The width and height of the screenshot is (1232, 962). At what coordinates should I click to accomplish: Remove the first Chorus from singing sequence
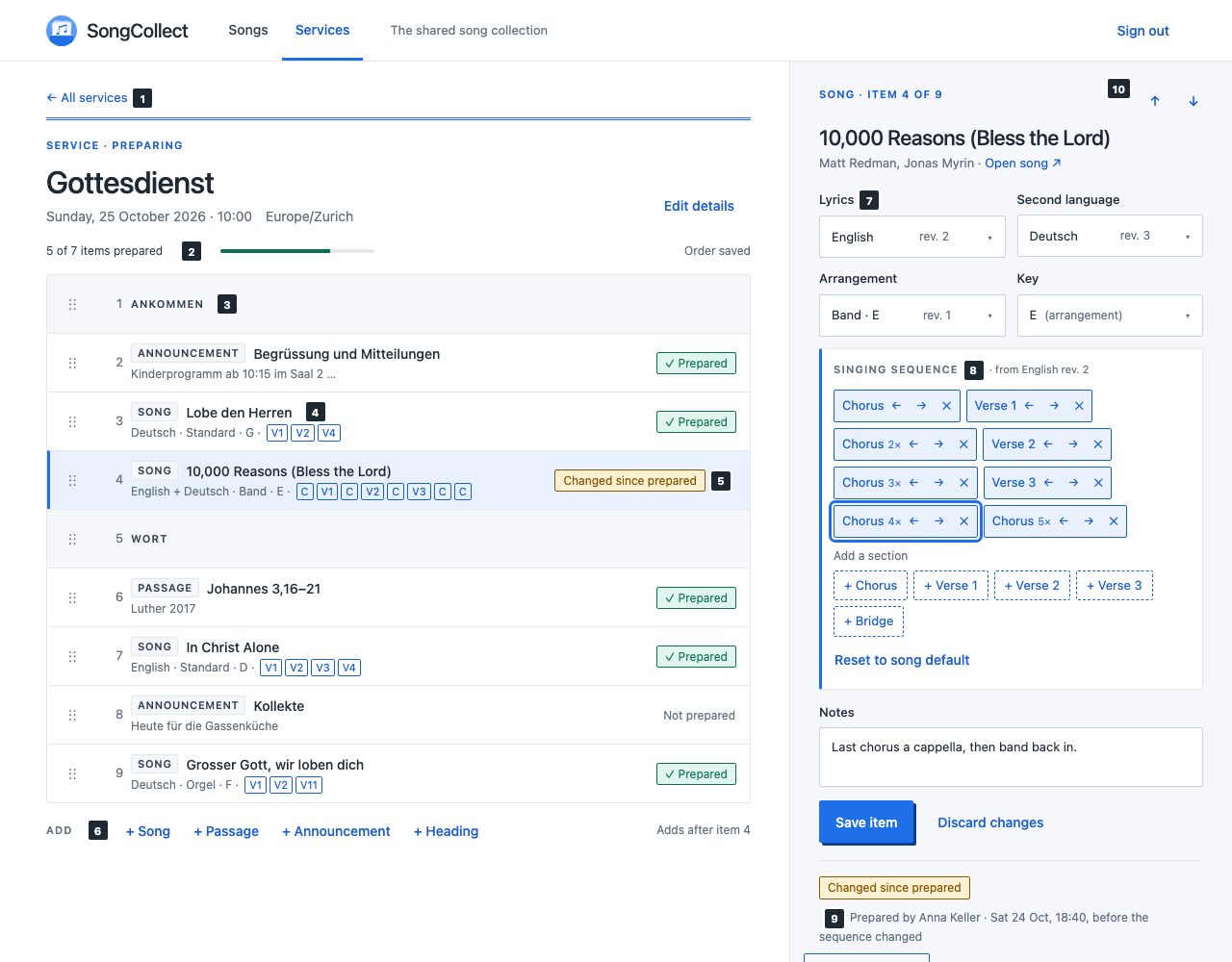[x=946, y=406]
